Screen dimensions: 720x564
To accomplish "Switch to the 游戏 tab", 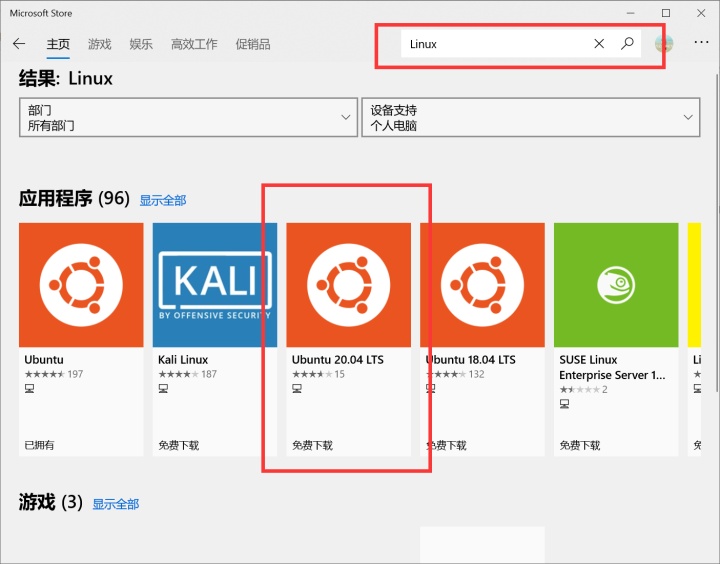I will pos(100,45).
